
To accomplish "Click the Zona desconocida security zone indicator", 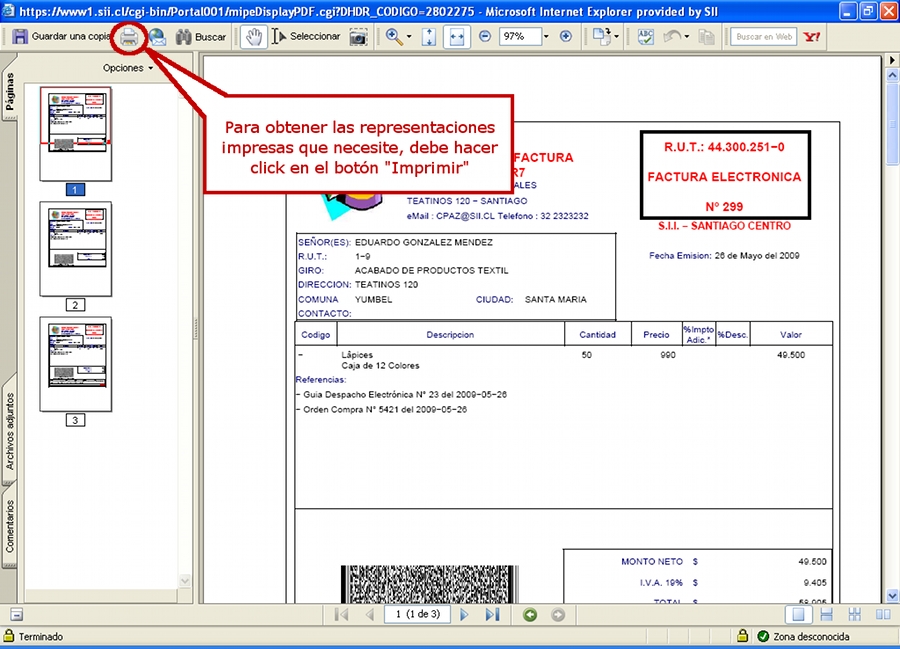I will click(x=803, y=636).
